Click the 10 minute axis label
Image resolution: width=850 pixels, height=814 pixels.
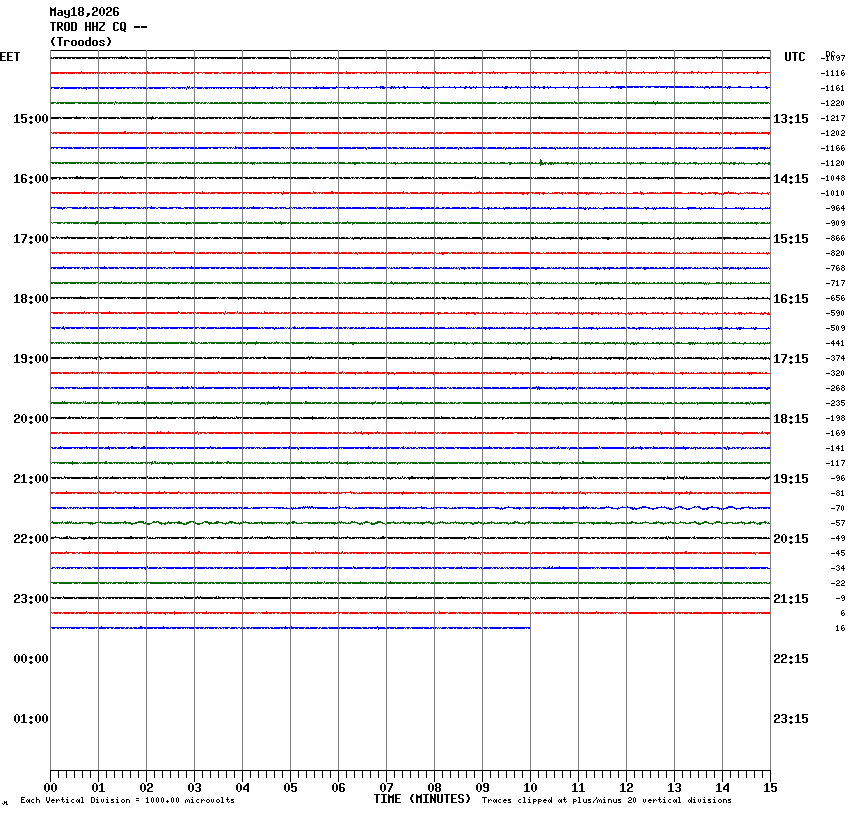pyautogui.click(x=530, y=788)
